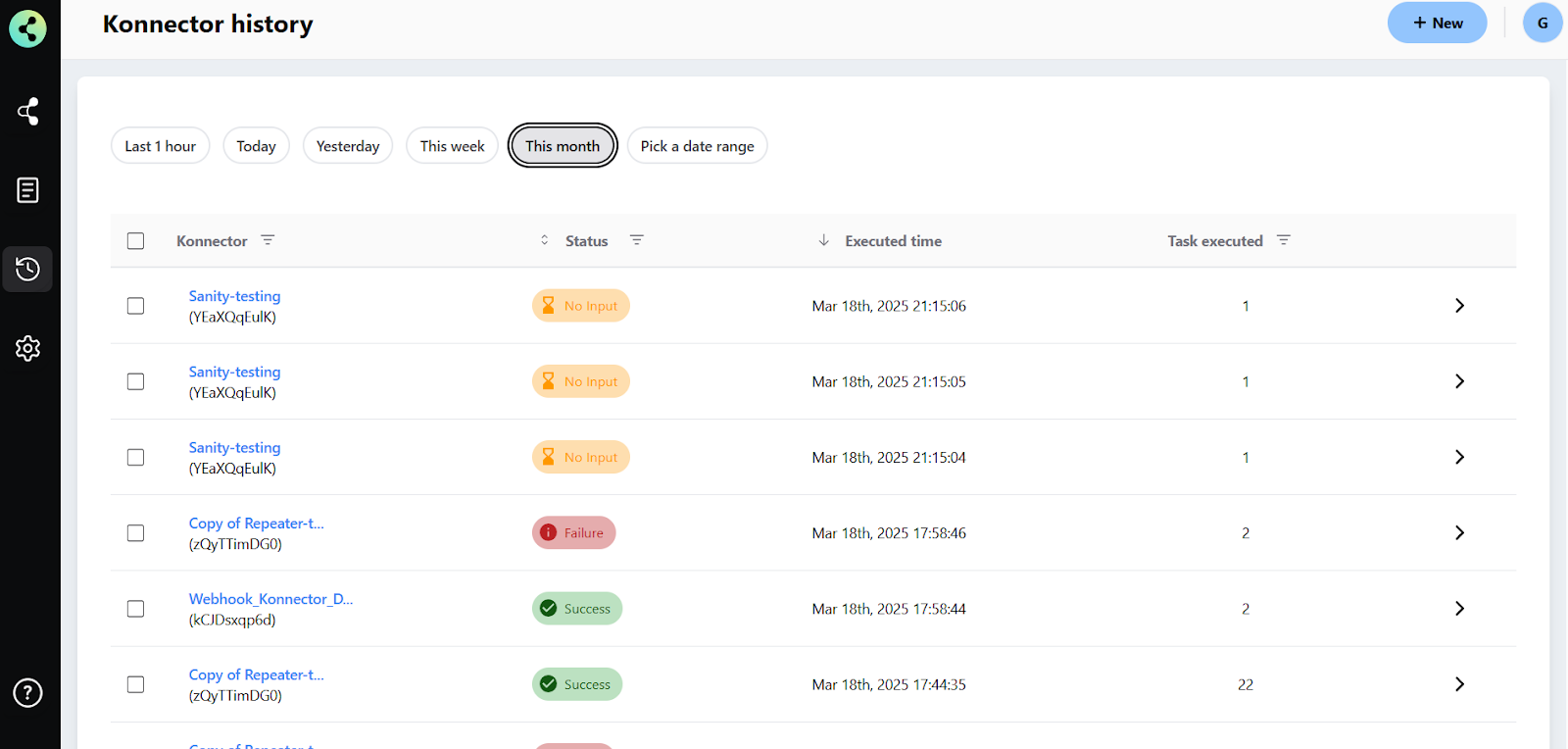The width and height of the screenshot is (1568, 749).
Task: Click the Status column header label
Action: click(x=586, y=241)
